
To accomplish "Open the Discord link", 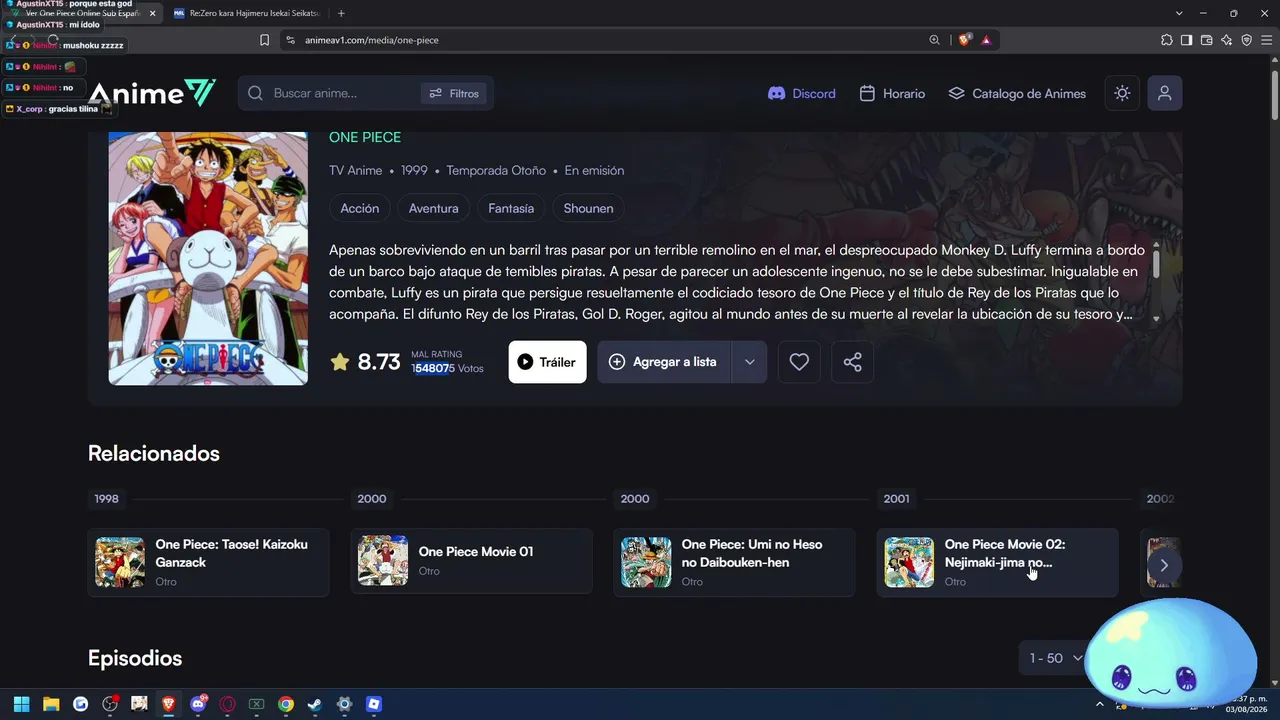I will click(x=801, y=93).
